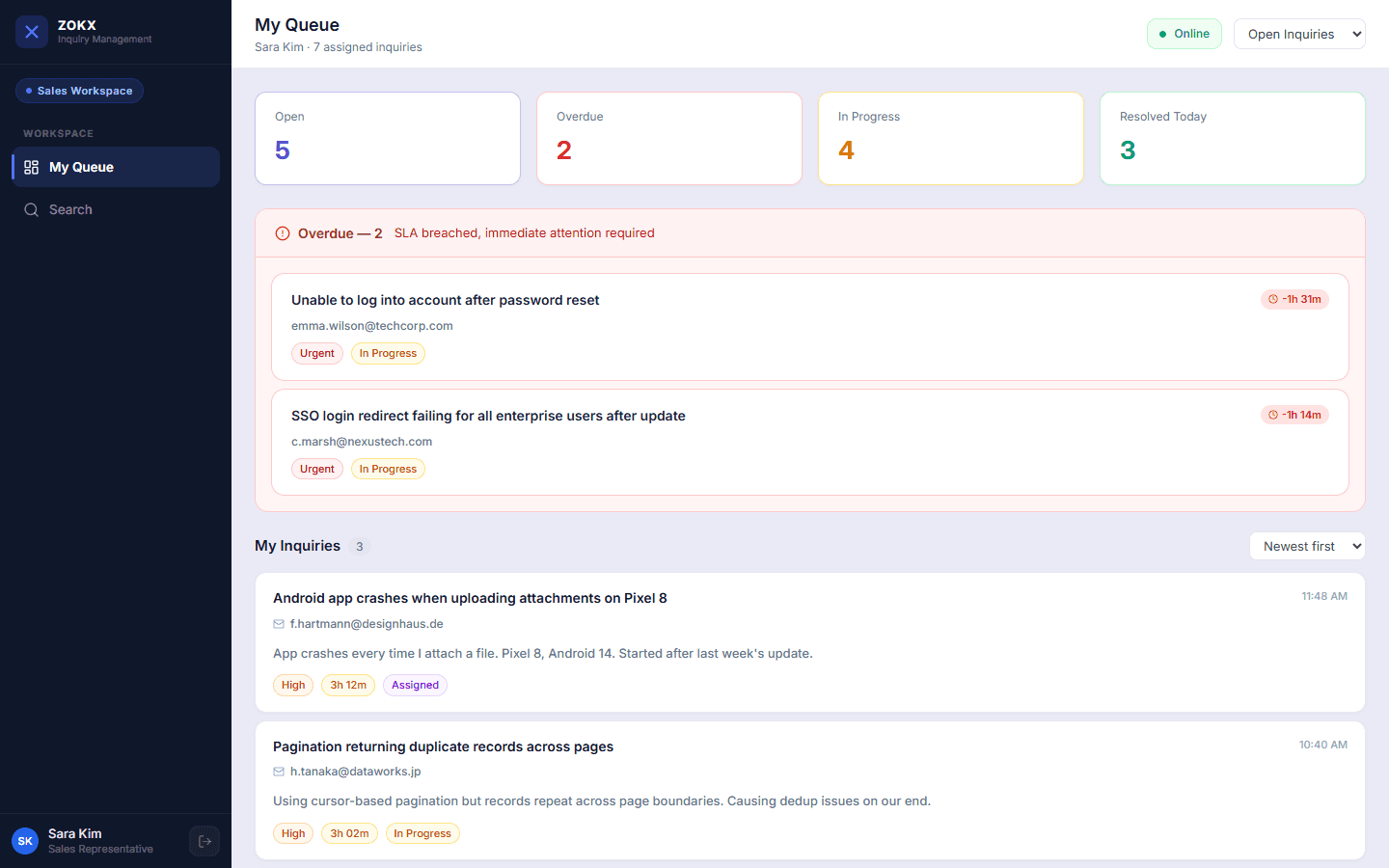The image size is (1389, 868).
Task: Click the envelope icon beside h.tanaka@dataworks.jp
Action: point(279,772)
